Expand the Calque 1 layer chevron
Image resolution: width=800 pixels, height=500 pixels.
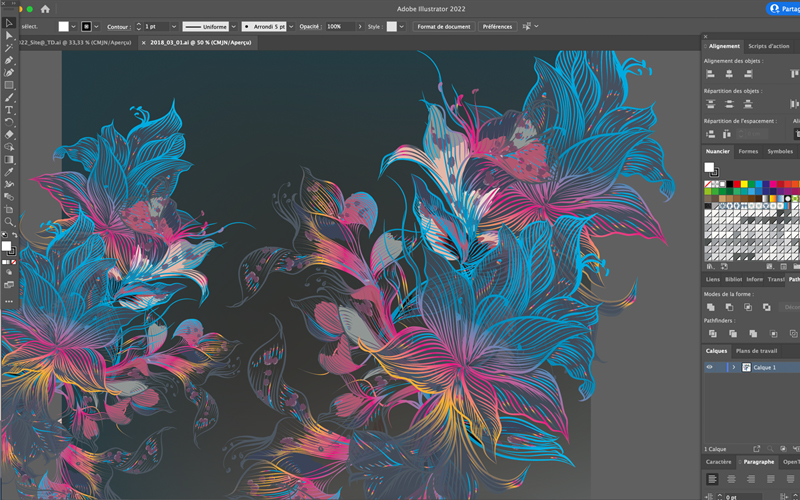(734, 367)
